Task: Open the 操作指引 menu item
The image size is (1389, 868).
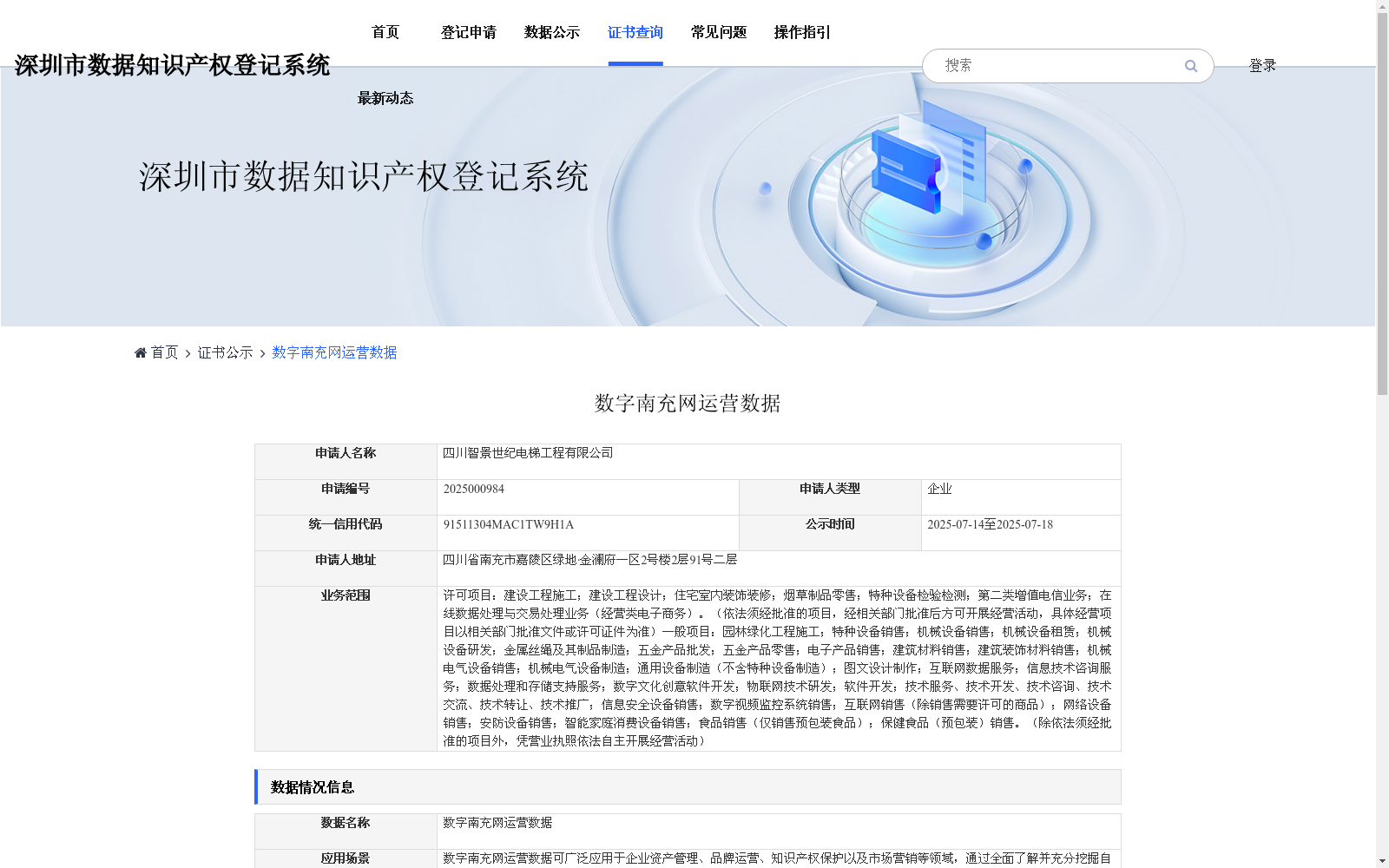Action: click(802, 33)
